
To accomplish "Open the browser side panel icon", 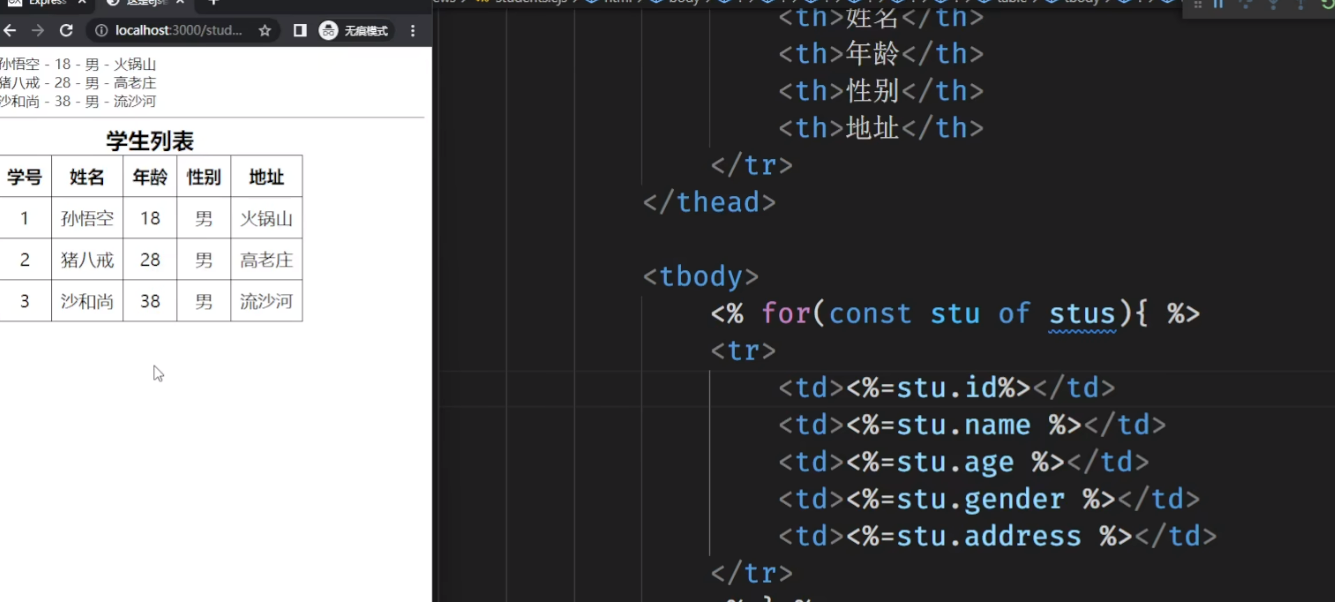I will (x=300, y=31).
